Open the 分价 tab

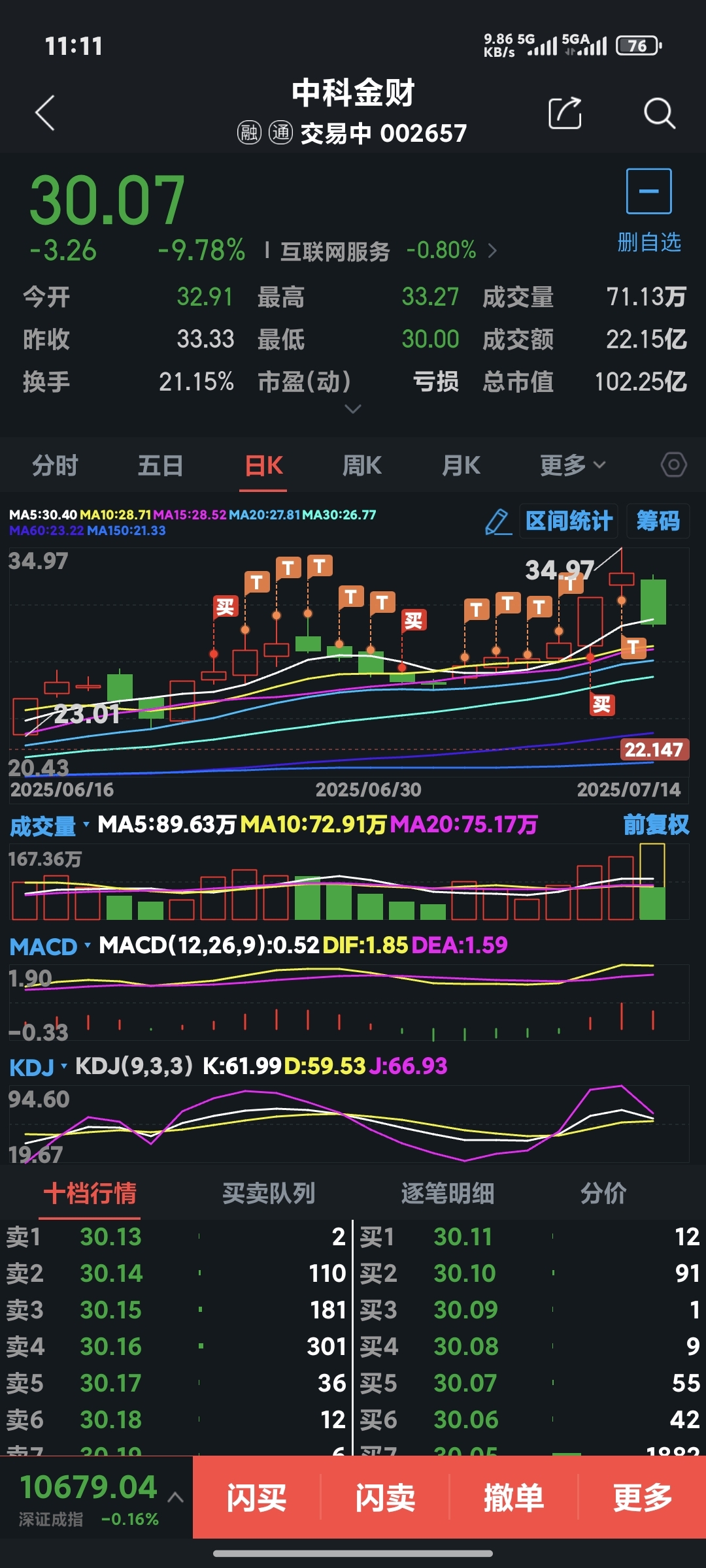pos(603,1193)
